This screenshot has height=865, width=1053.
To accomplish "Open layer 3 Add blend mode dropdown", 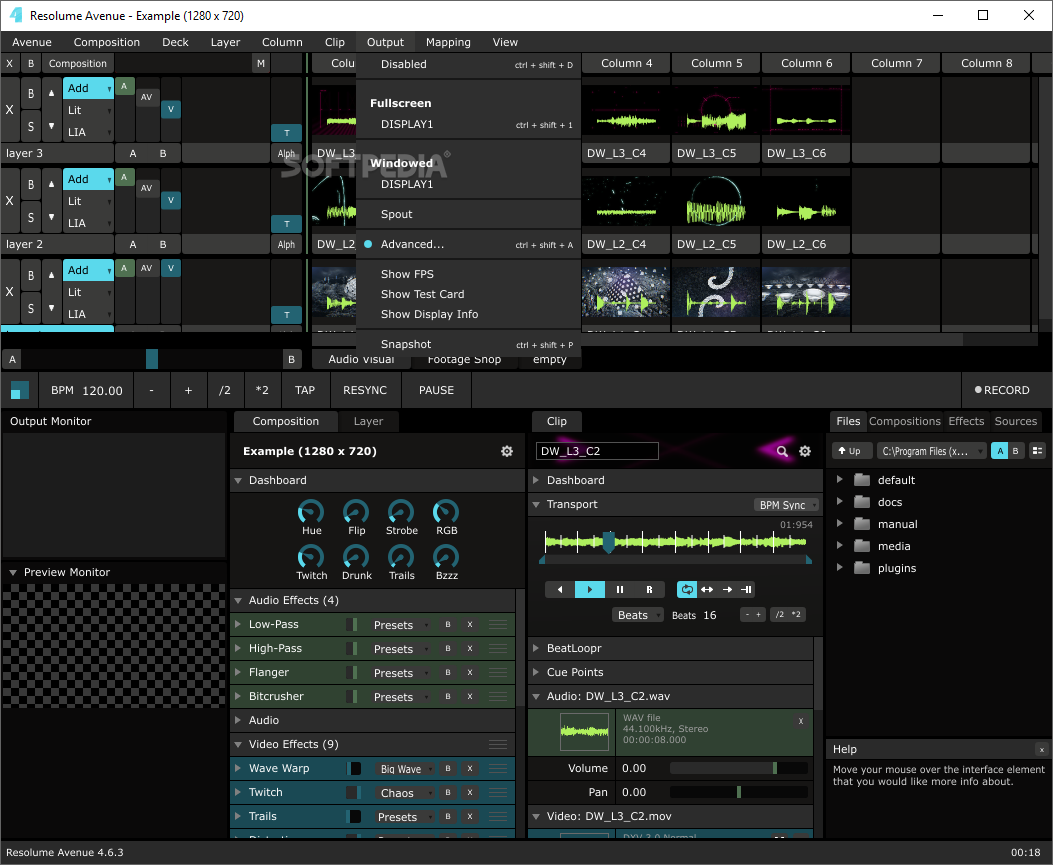I will 89,88.
